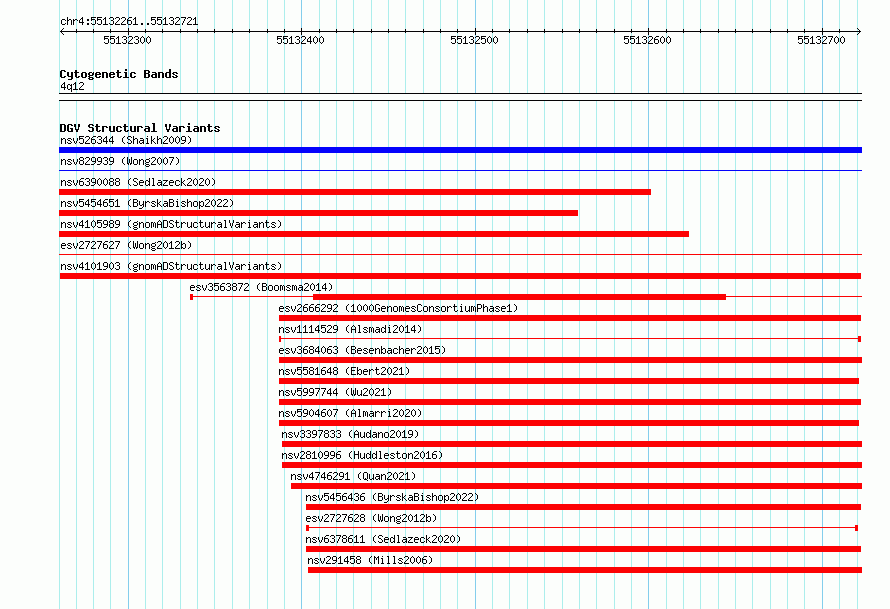Click ruler position 55132600

pos(648,40)
